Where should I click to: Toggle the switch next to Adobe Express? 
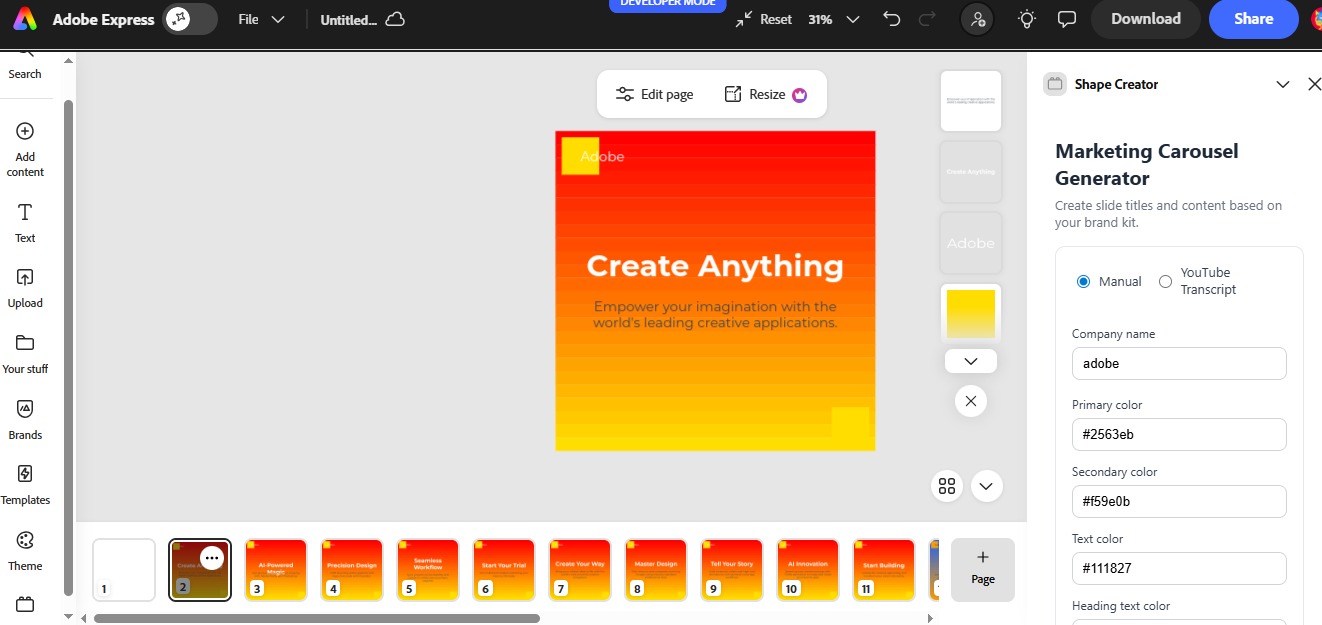(x=190, y=19)
